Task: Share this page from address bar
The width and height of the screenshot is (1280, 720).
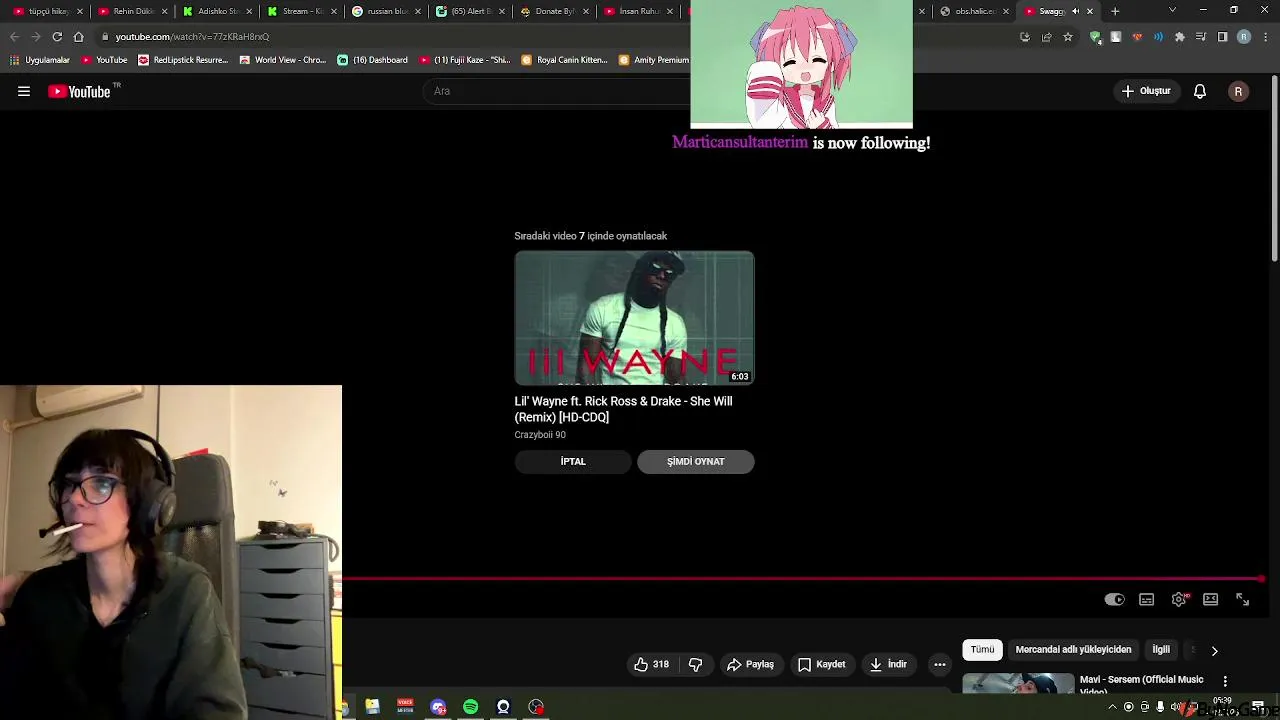Action: coord(1046,37)
